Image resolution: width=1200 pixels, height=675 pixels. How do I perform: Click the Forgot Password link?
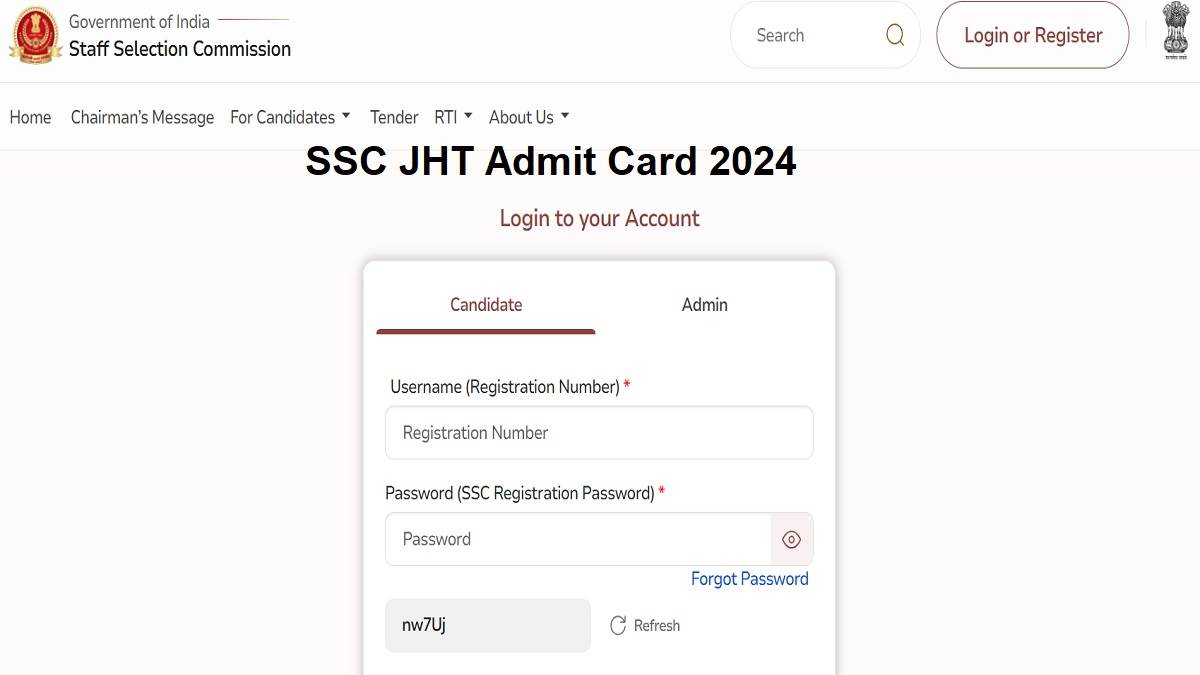tap(749, 579)
